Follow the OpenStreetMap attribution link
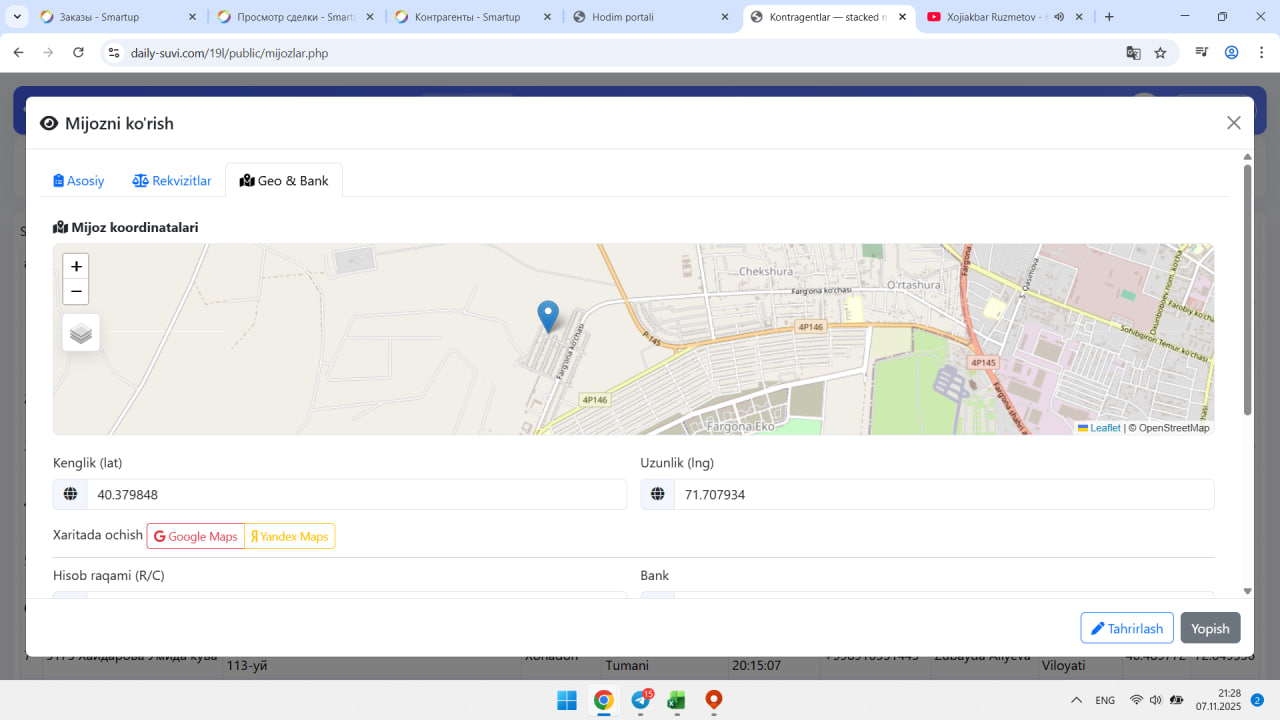Screen dimensions: 1280x720 tap(1174, 428)
